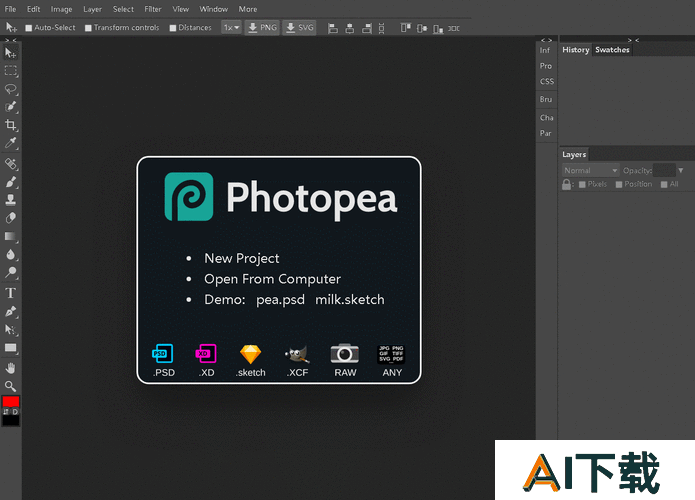Click the align bottom edges icon
695x500 pixels.
(438, 28)
